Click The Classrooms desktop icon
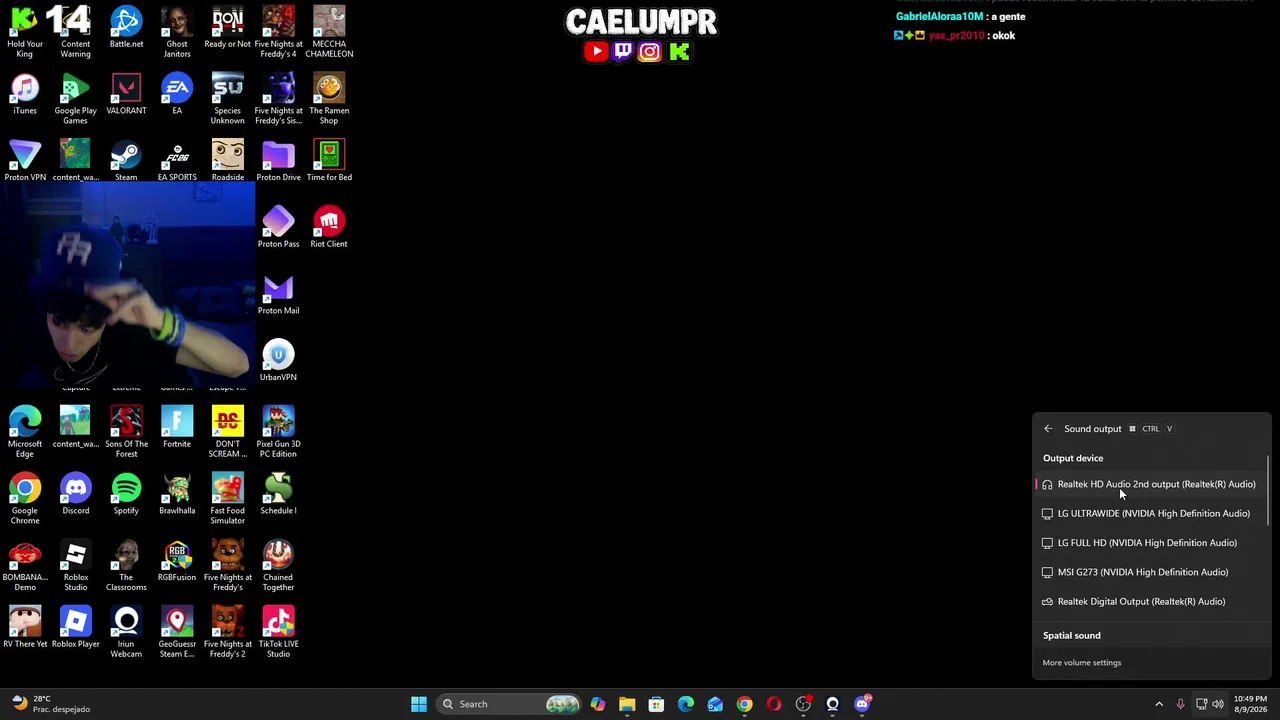 click(x=126, y=564)
